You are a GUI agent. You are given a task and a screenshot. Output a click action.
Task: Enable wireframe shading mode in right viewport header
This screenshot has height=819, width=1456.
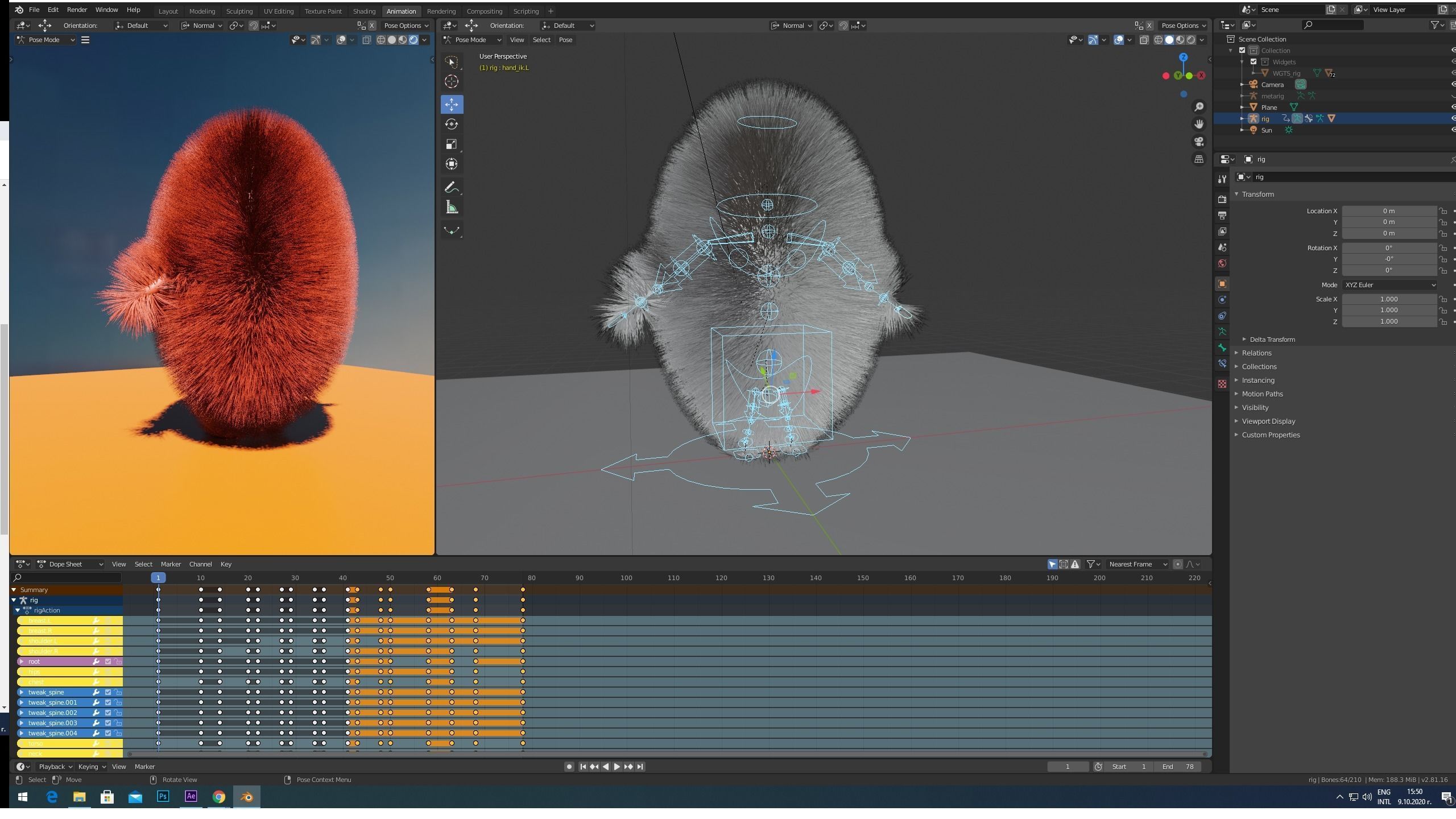click(1158, 40)
